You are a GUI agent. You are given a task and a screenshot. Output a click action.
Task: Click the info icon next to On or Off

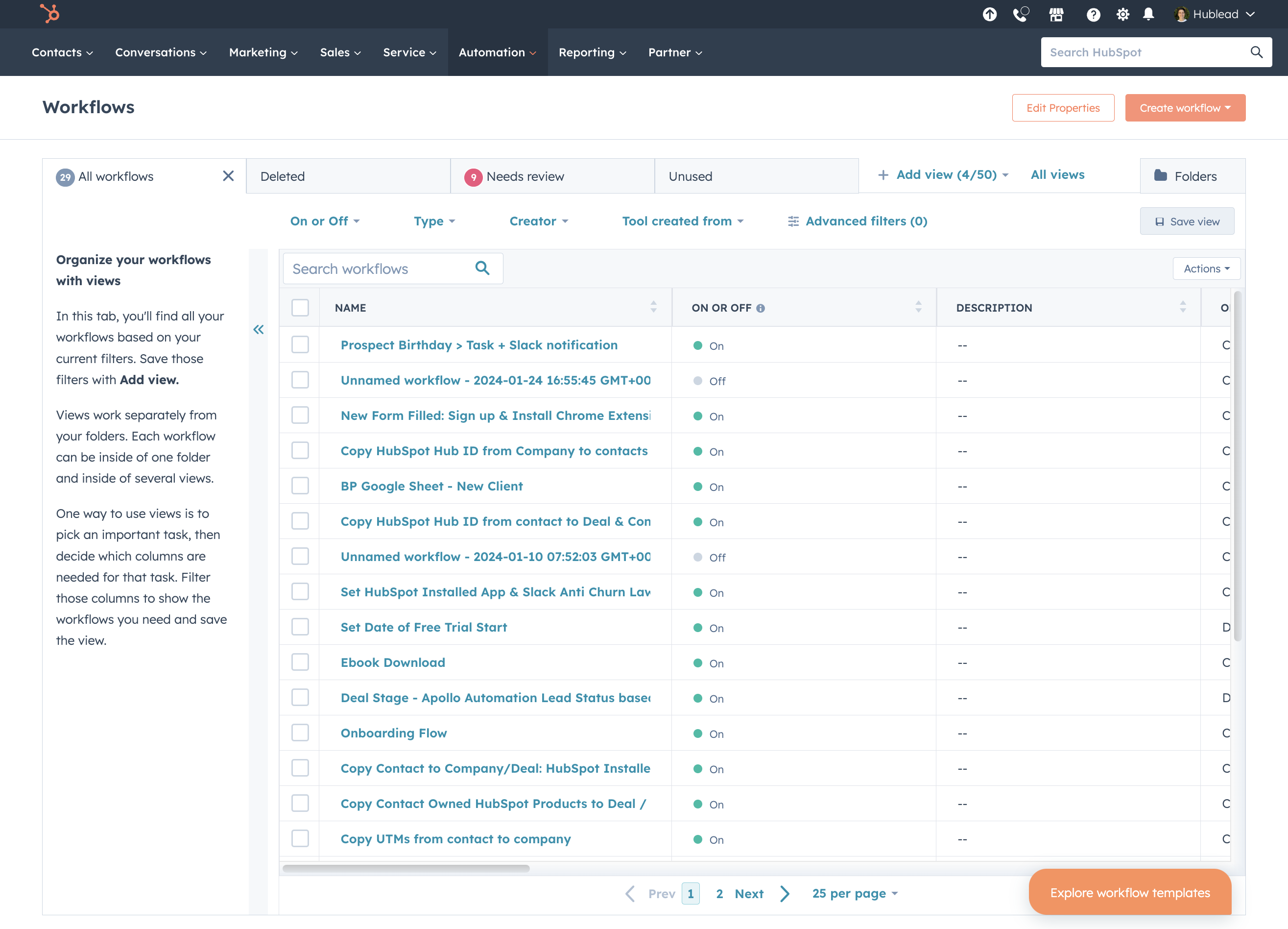coord(761,308)
